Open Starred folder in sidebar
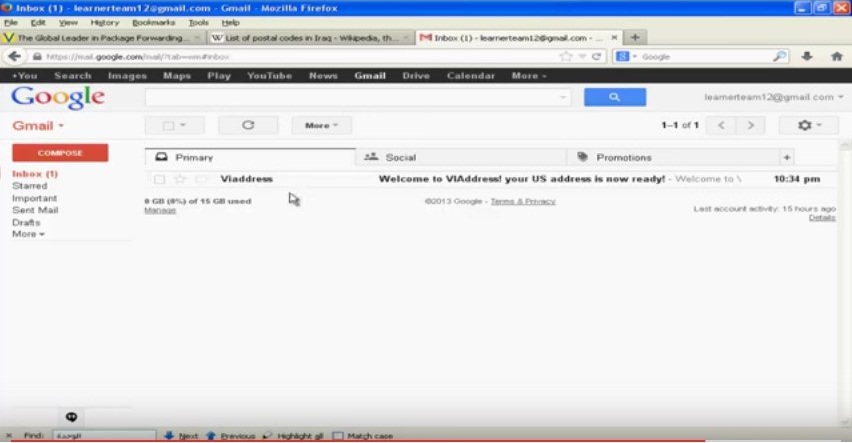 click(29, 186)
